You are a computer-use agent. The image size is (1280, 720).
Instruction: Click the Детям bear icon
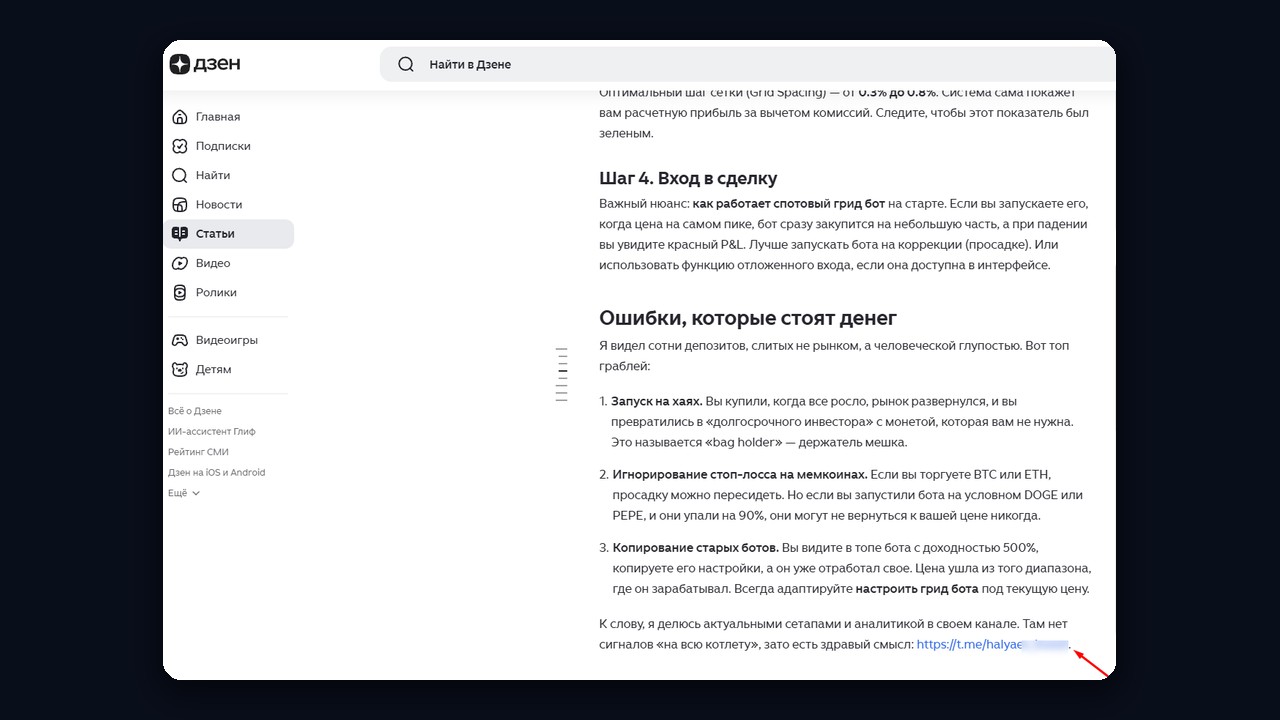point(180,369)
